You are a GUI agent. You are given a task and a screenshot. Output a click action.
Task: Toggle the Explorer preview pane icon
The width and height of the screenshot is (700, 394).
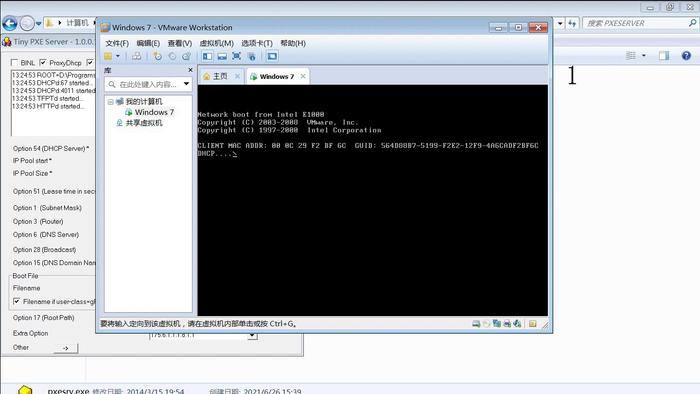coord(664,55)
